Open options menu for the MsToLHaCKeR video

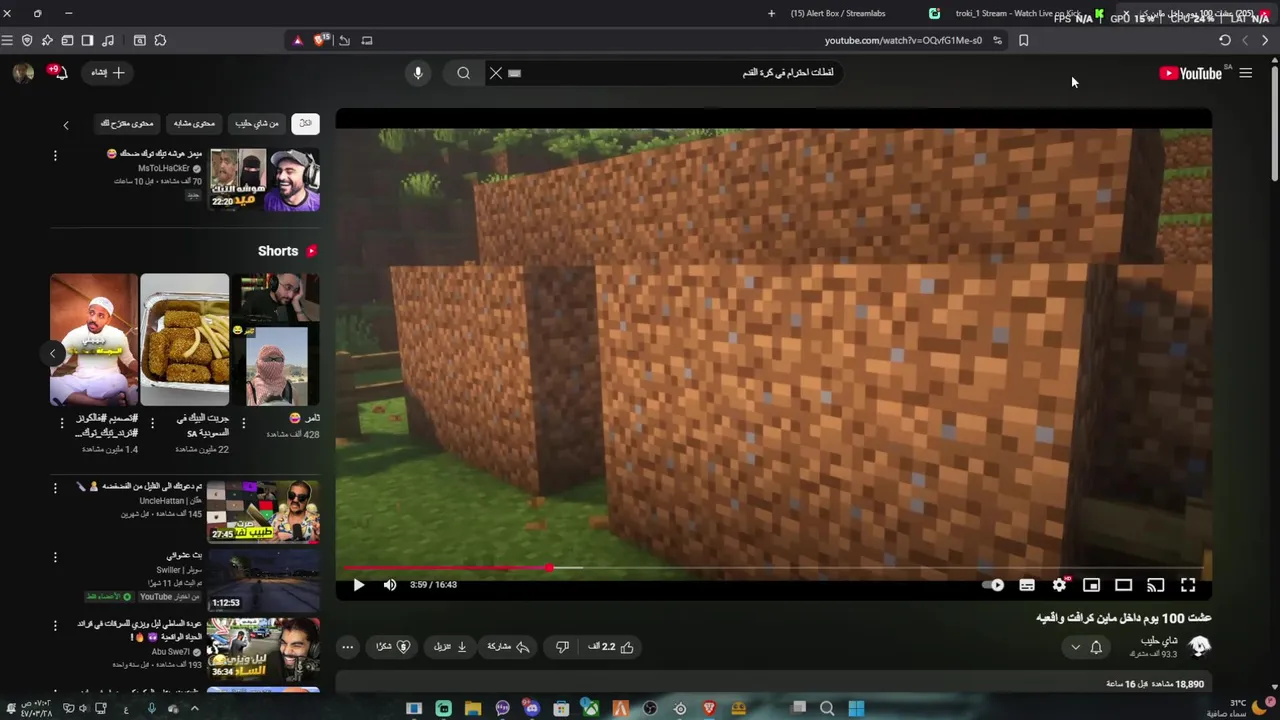55,156
